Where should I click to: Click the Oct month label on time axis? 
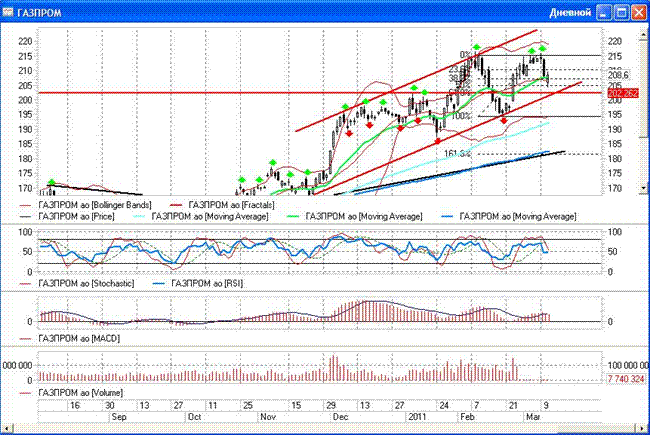point(194,417)
